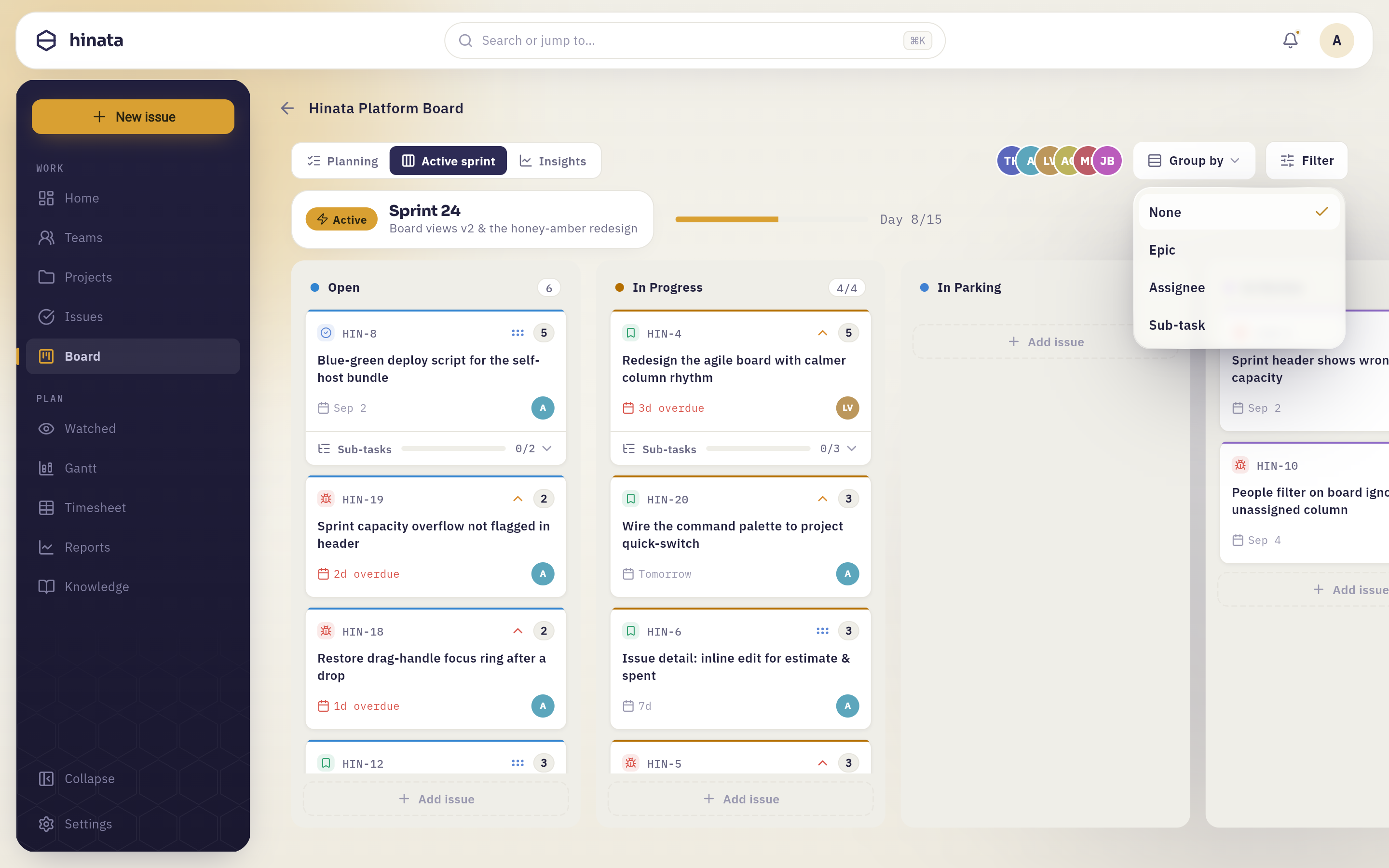Open Teams in the sidebar
This screenshot has height=868, width=1389.
(x=133, y=238)
